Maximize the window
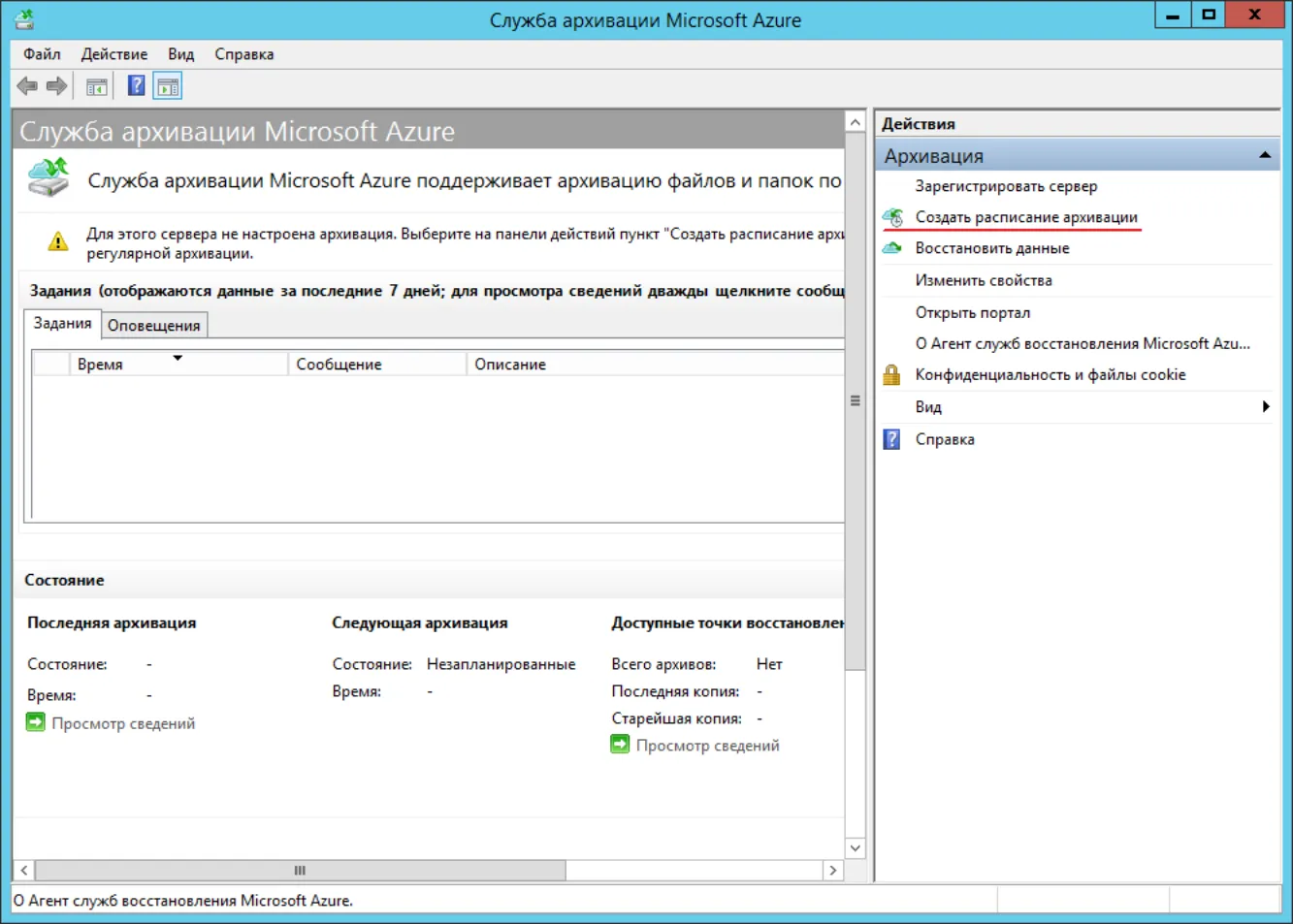1293x924 pixels. pos(1209,15)
